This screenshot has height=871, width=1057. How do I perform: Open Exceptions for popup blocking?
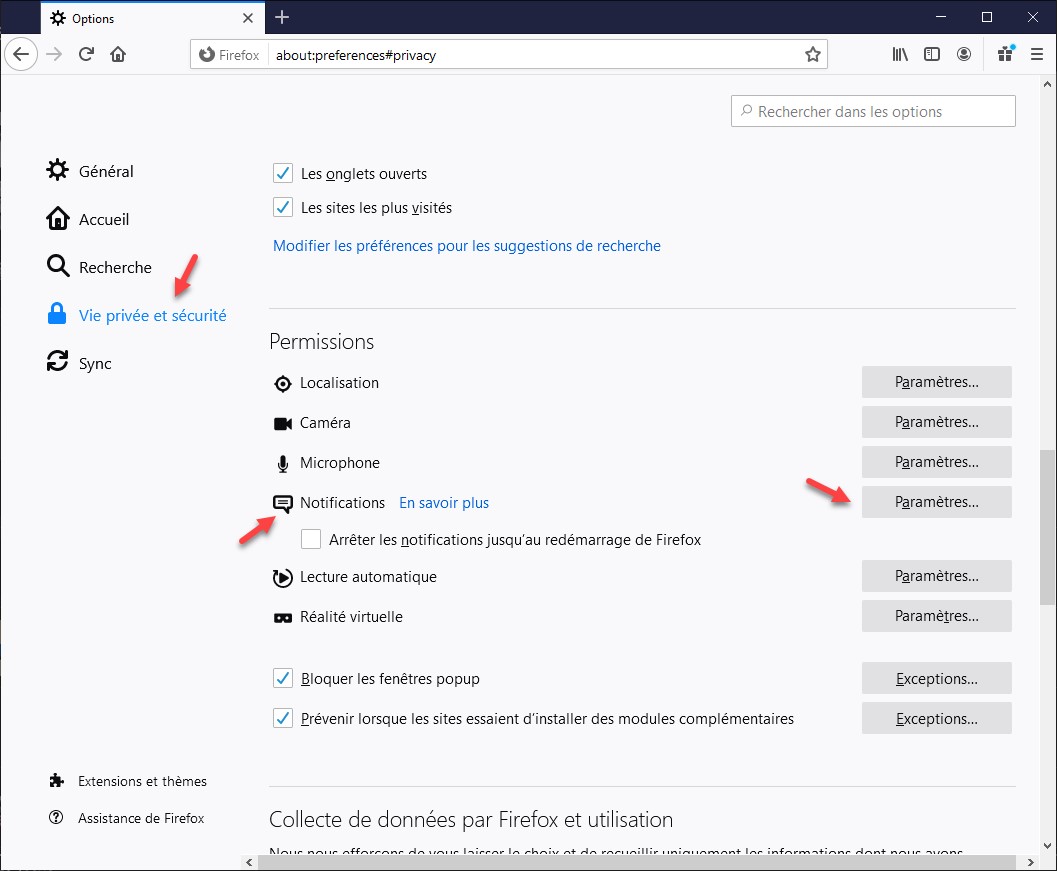[x=936, y=678]
